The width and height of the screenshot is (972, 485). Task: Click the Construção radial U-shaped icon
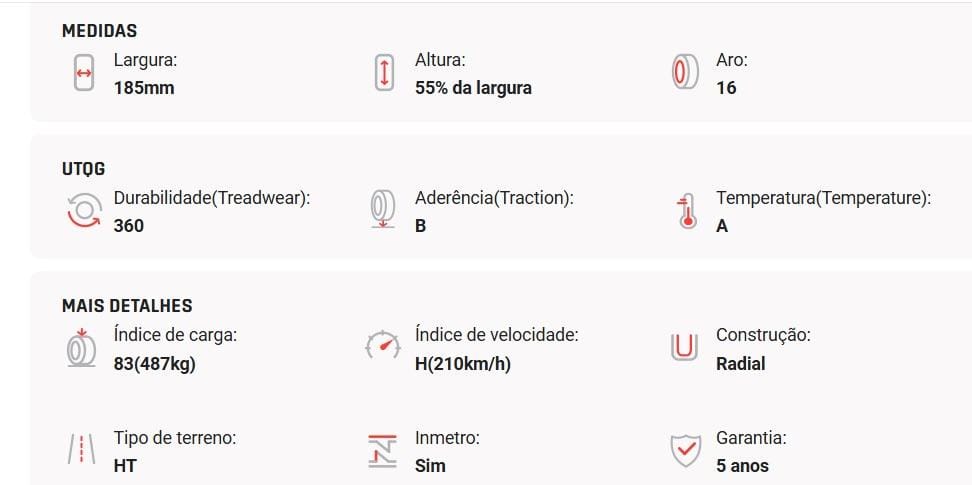click(684, 347)
